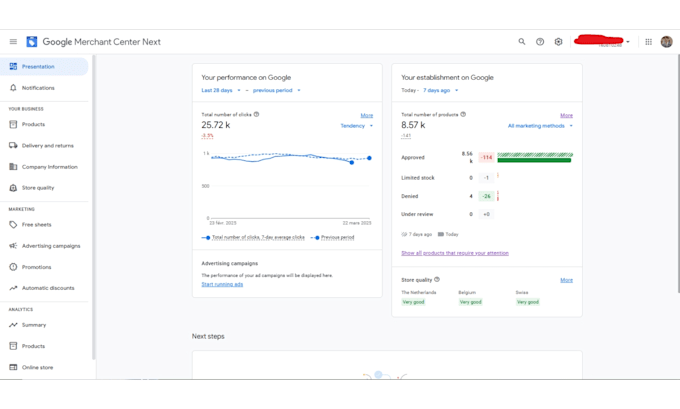This screenshot has height=409, width=680.
Task: Expand the Tendency dropdown
Action: coord(356,126)
